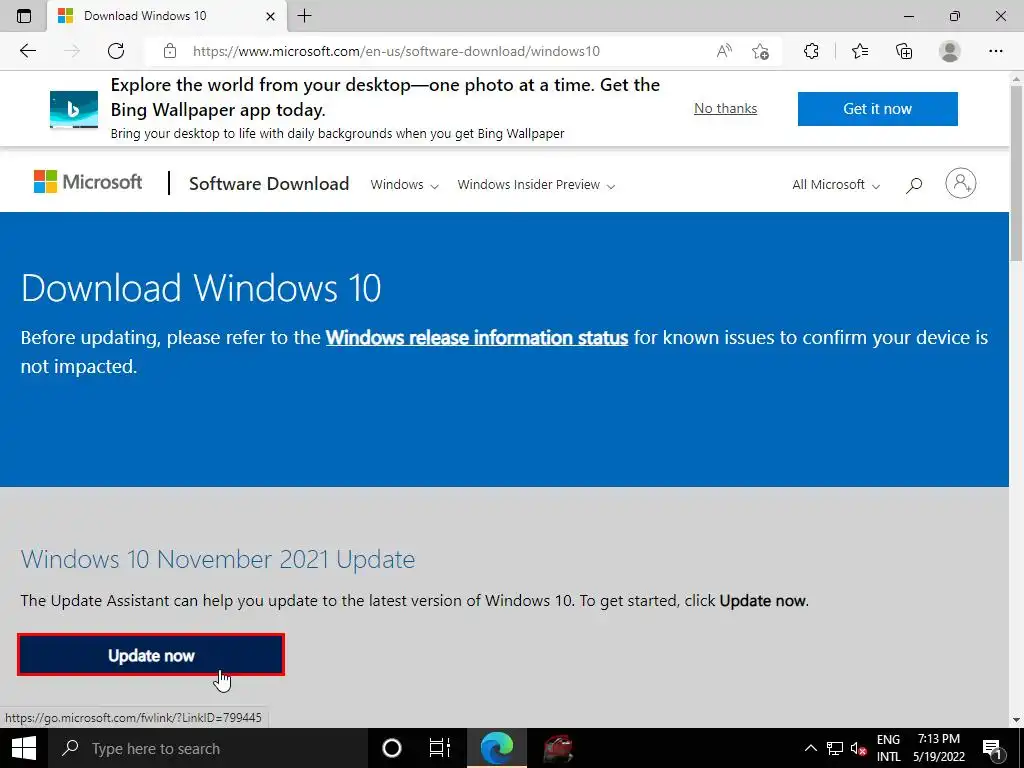The height and width of the screenshot is (768, 1024).
Task: Click Windows 10 November 2021 Update heading
Action: coord(217,560)
